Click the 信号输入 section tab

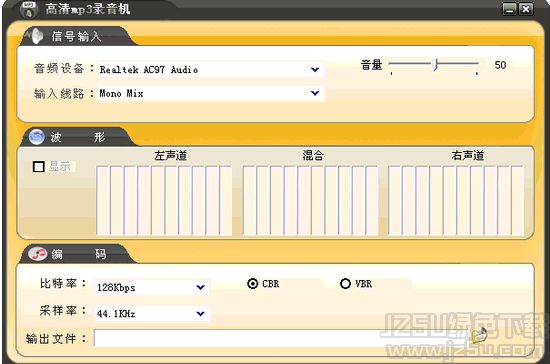[x=75, y=36]
